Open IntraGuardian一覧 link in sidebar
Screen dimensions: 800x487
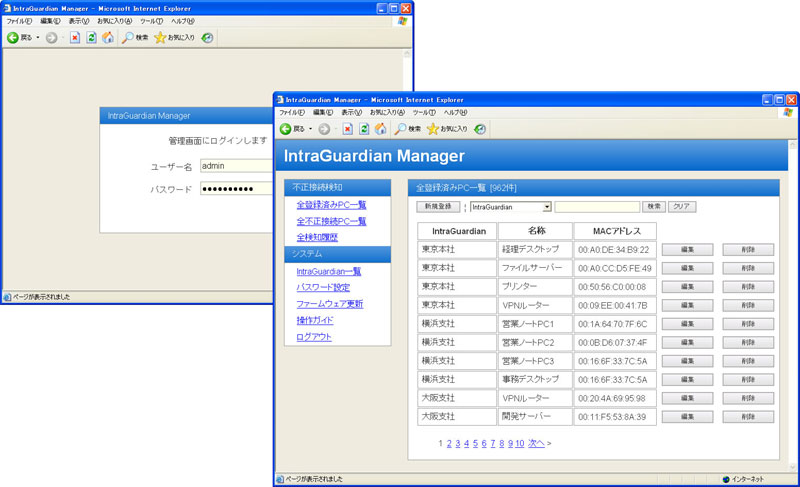point(329,272)
